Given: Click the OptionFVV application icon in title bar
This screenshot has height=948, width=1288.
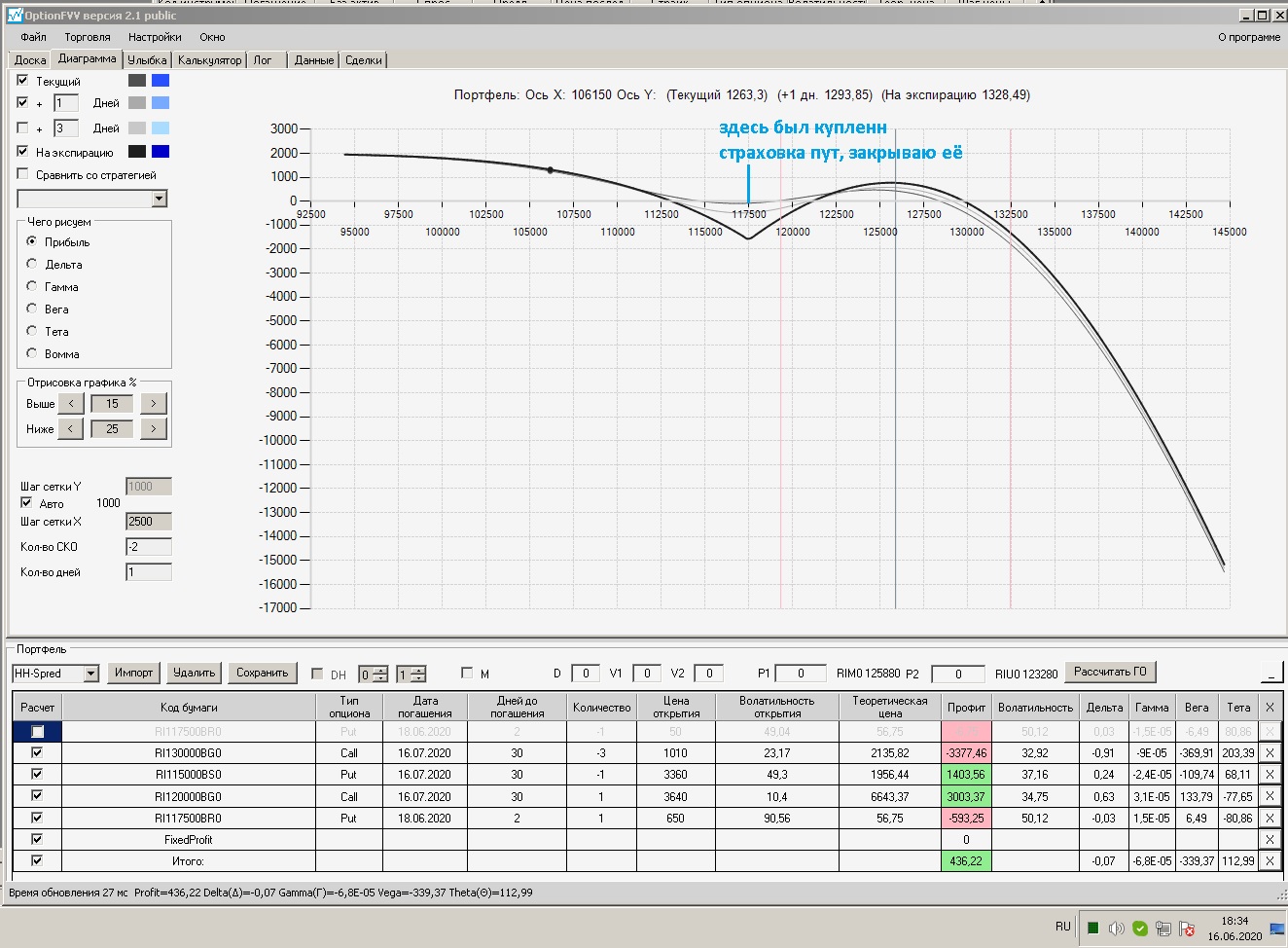Looking at the screenshot, I should [x=15, y=16].
